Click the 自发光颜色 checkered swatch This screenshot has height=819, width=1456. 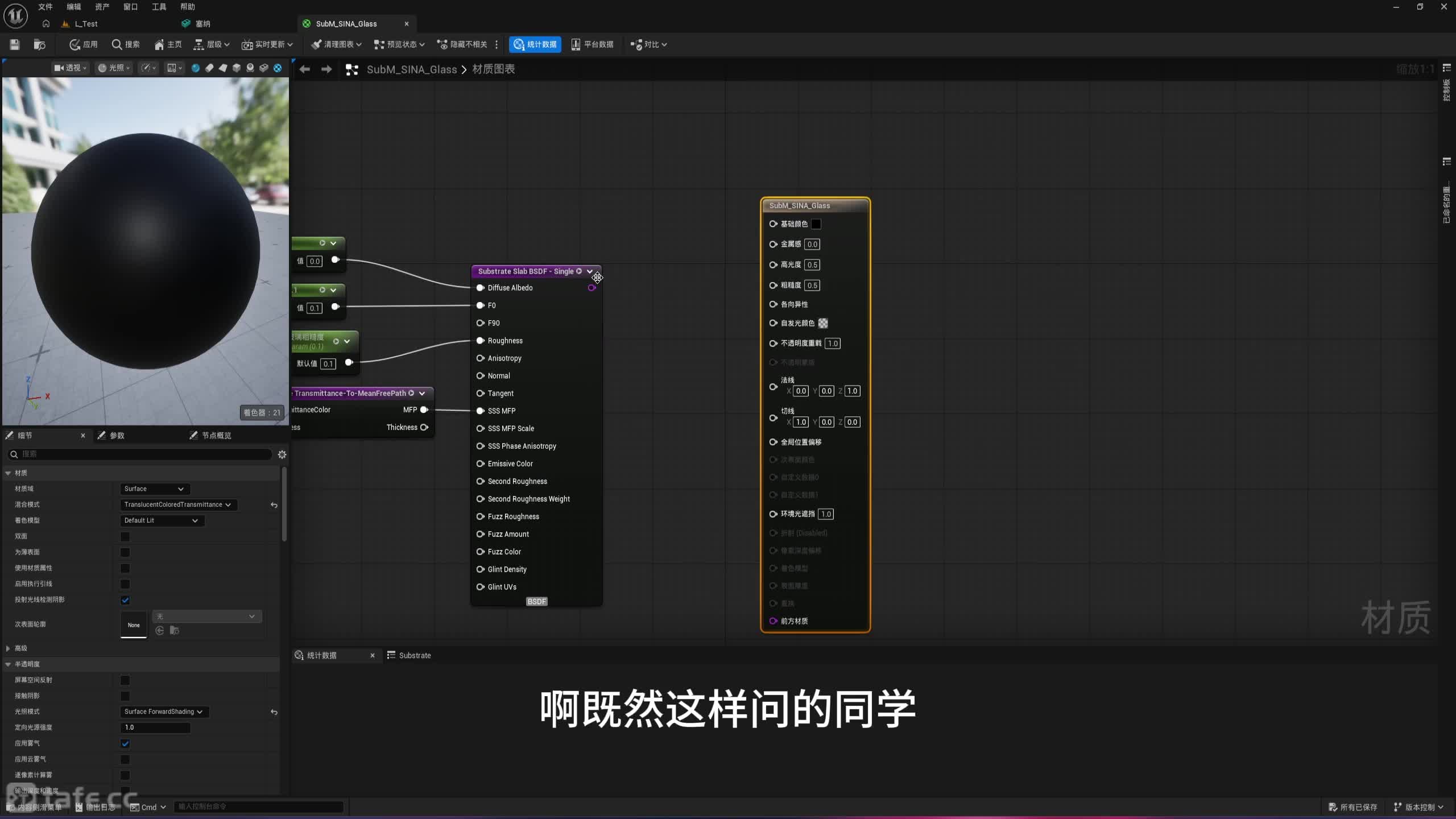823,323
